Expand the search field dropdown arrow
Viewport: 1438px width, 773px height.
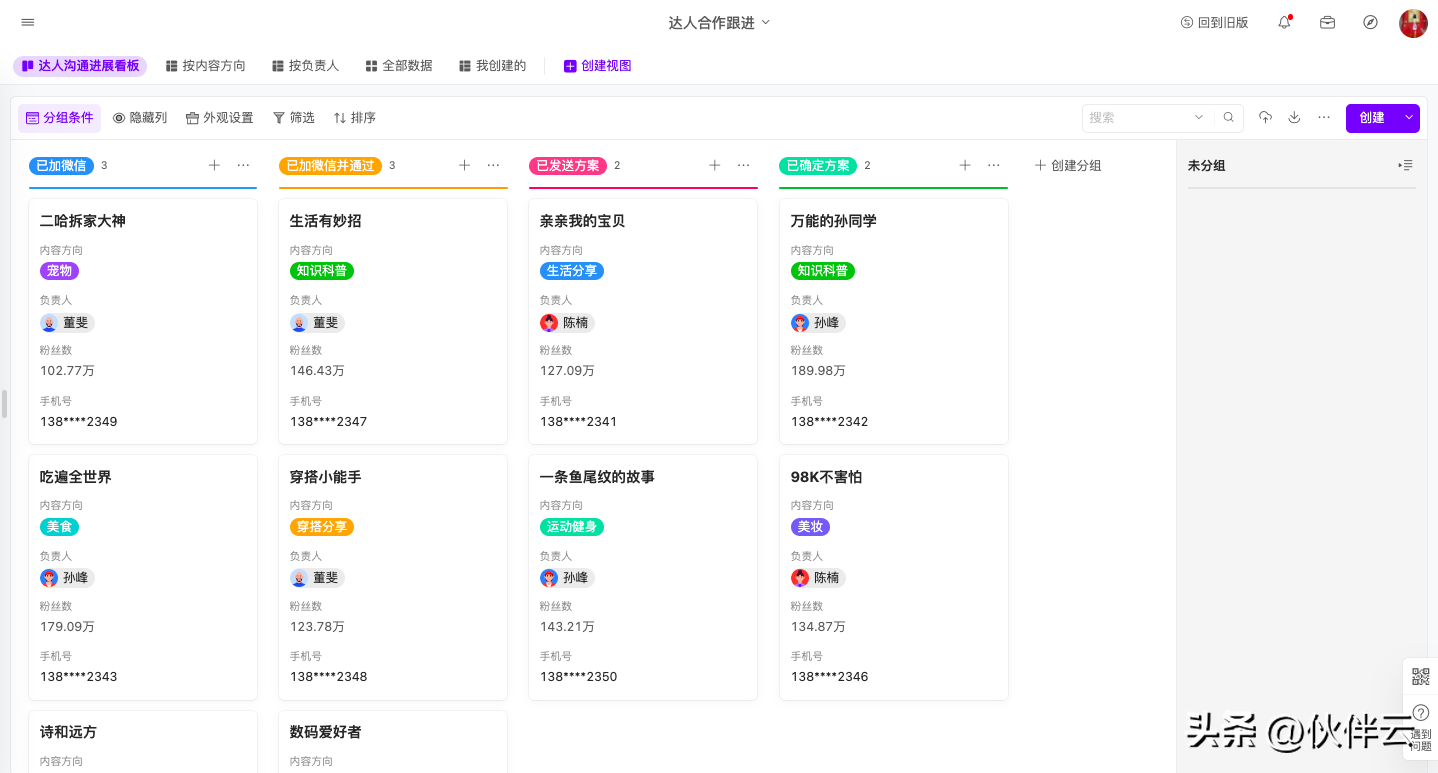[x=1198, y=118]
